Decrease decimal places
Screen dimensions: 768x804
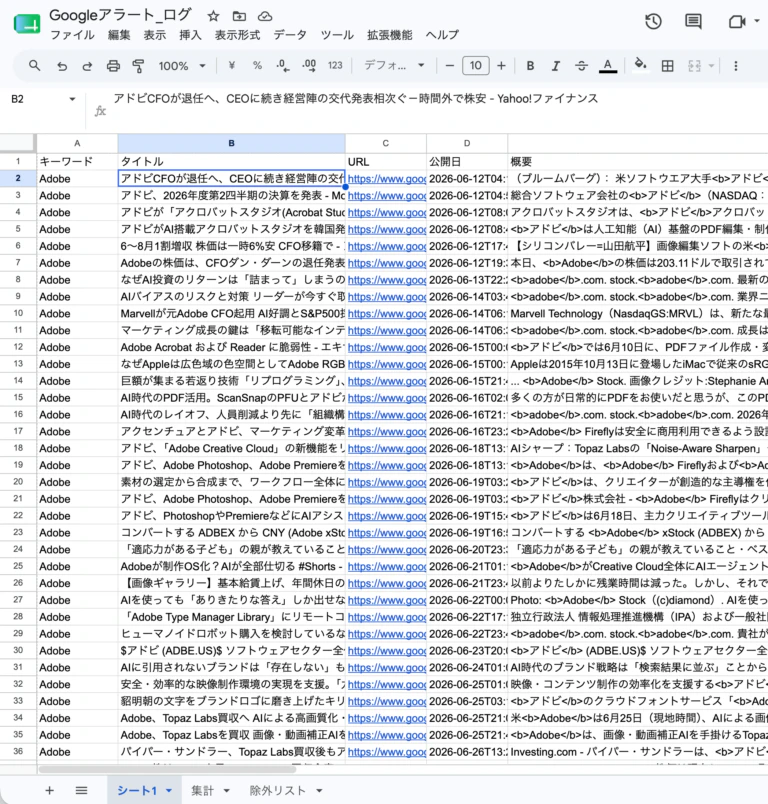[282, 66]
